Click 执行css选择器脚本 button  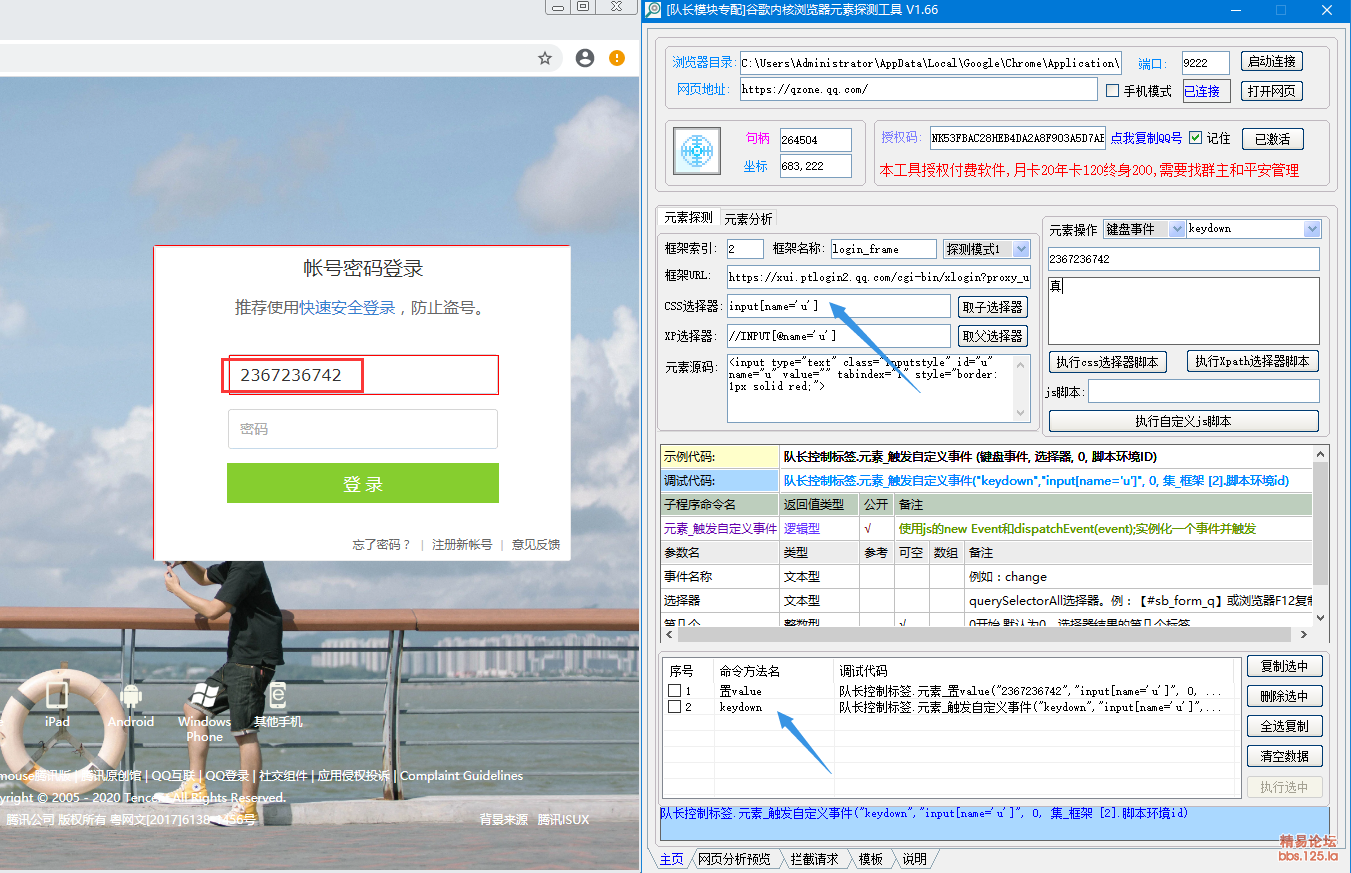pos(1108,362)
